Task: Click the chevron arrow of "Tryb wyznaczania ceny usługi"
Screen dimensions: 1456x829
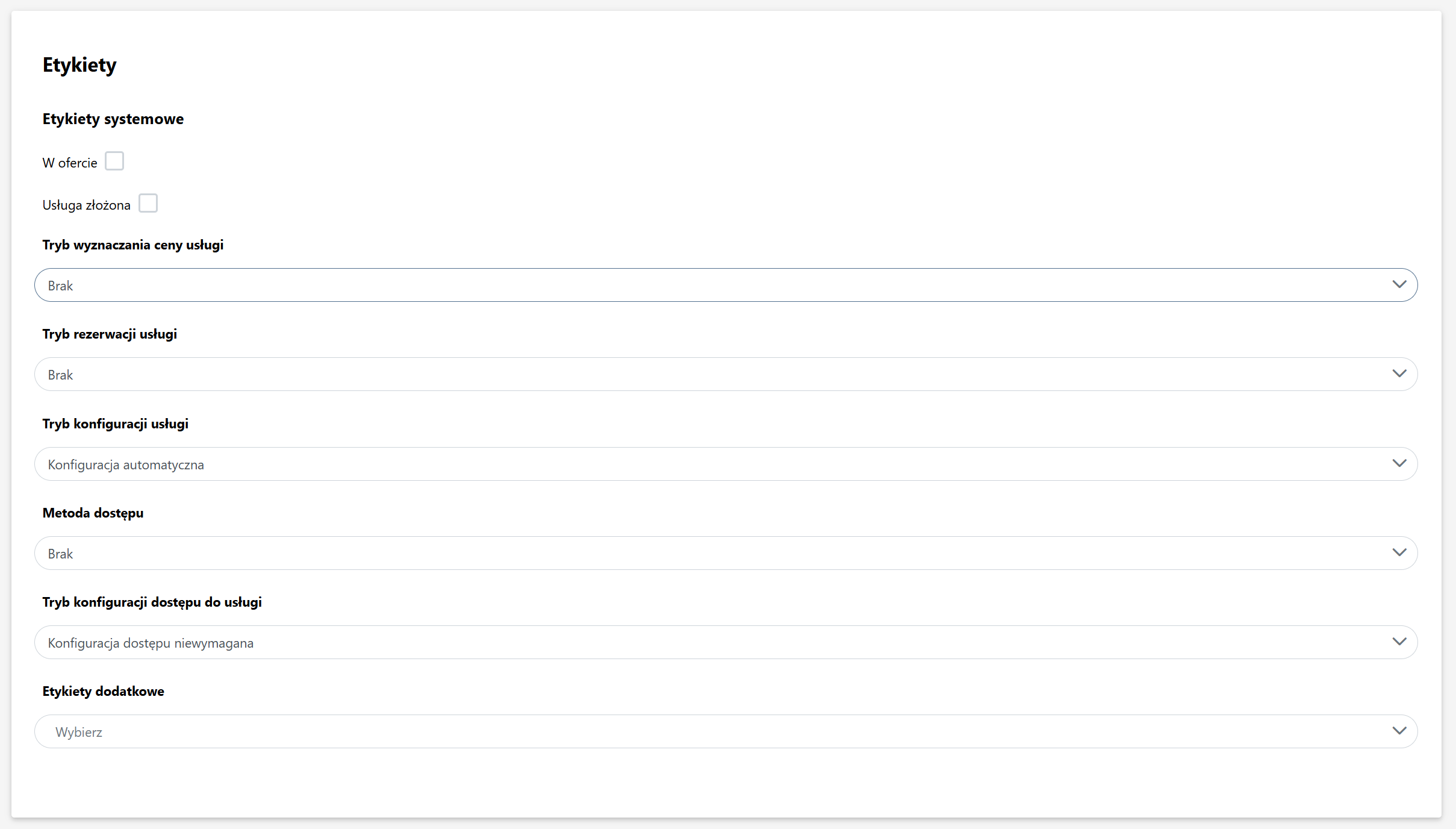Action: (x=1399, y=284)
